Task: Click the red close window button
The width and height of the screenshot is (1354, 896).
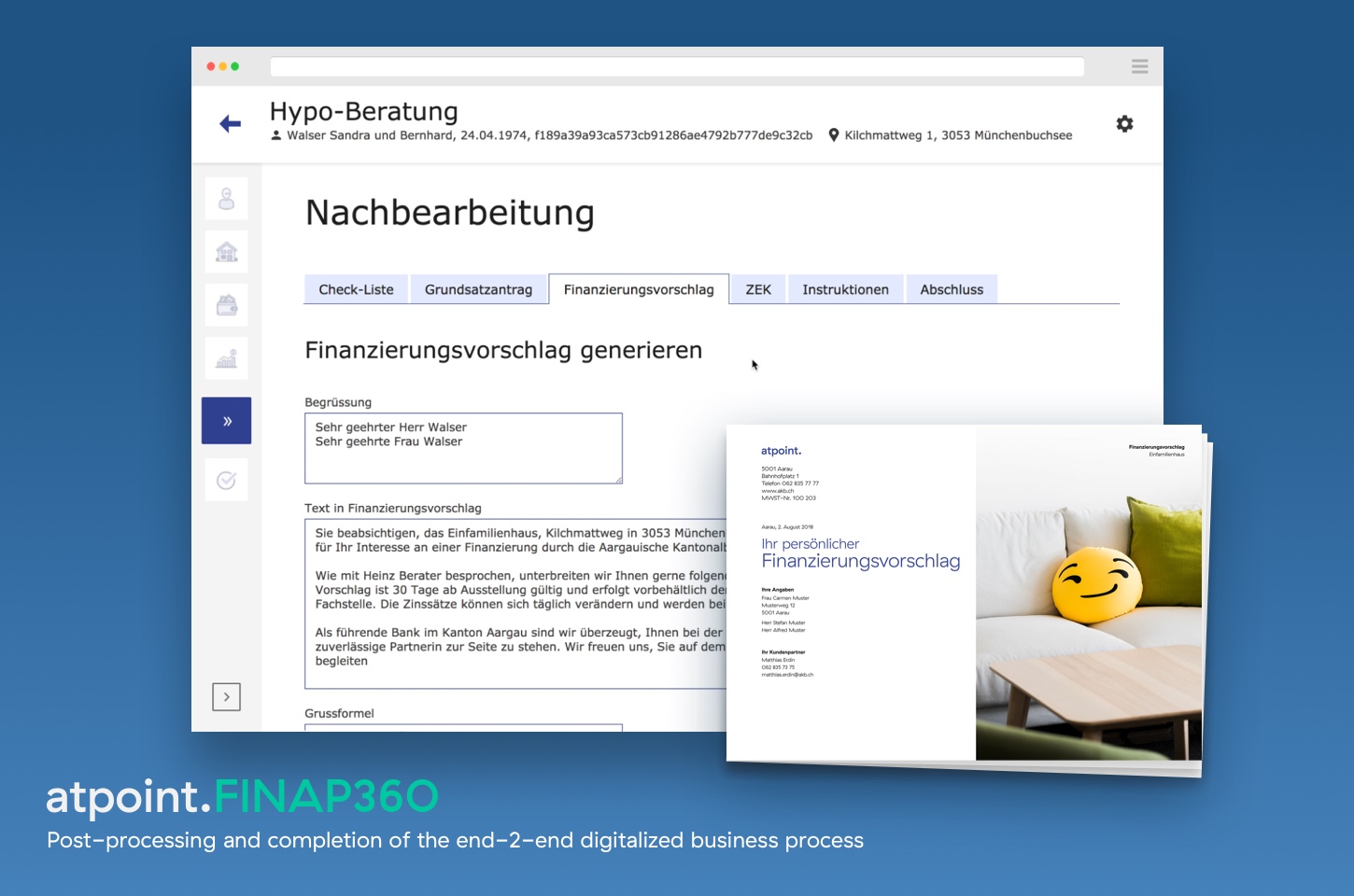Action: click(x=211, y=66)
